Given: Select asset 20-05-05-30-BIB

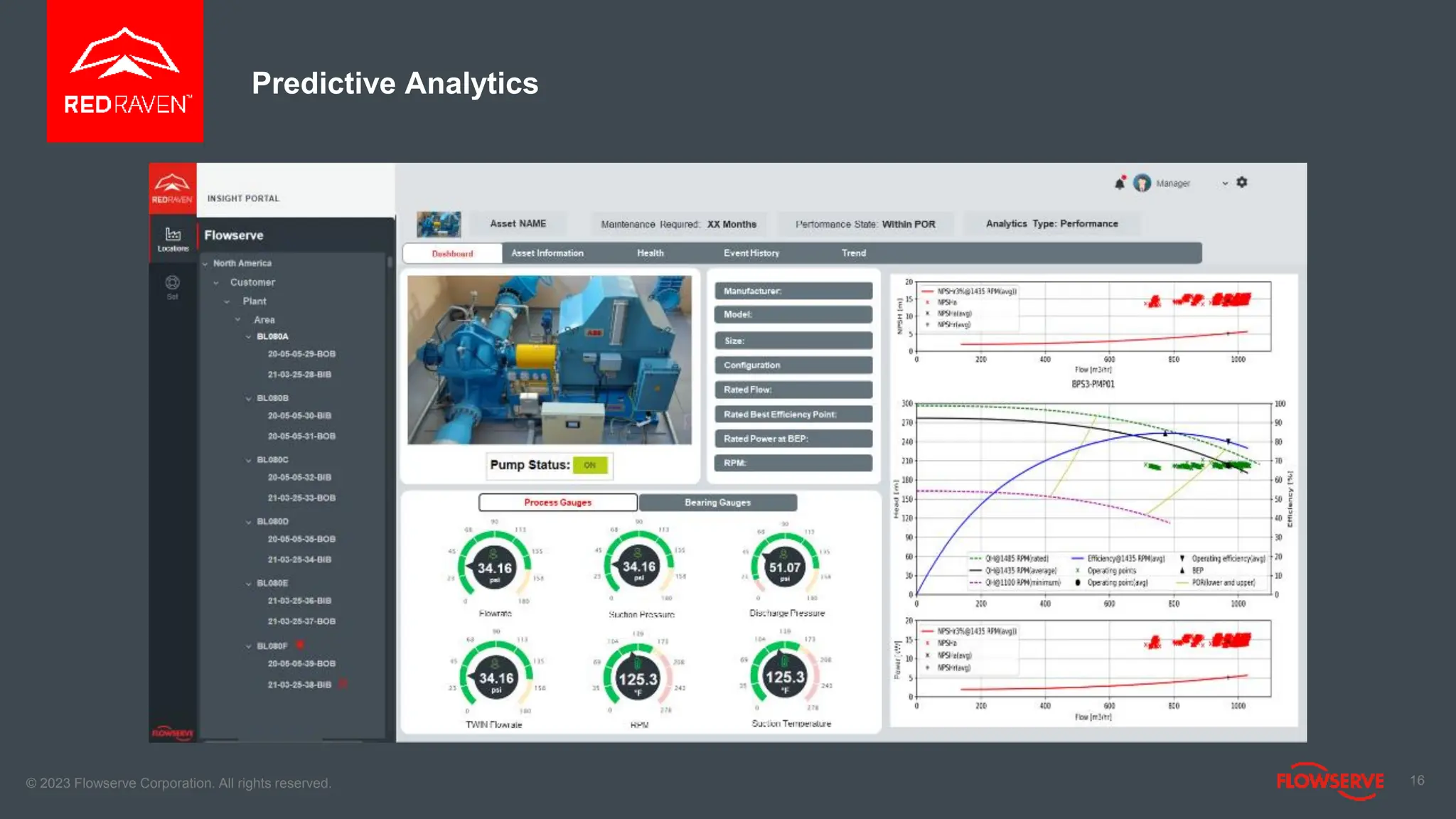Looking at the screenshot, I should coord(299,416).
